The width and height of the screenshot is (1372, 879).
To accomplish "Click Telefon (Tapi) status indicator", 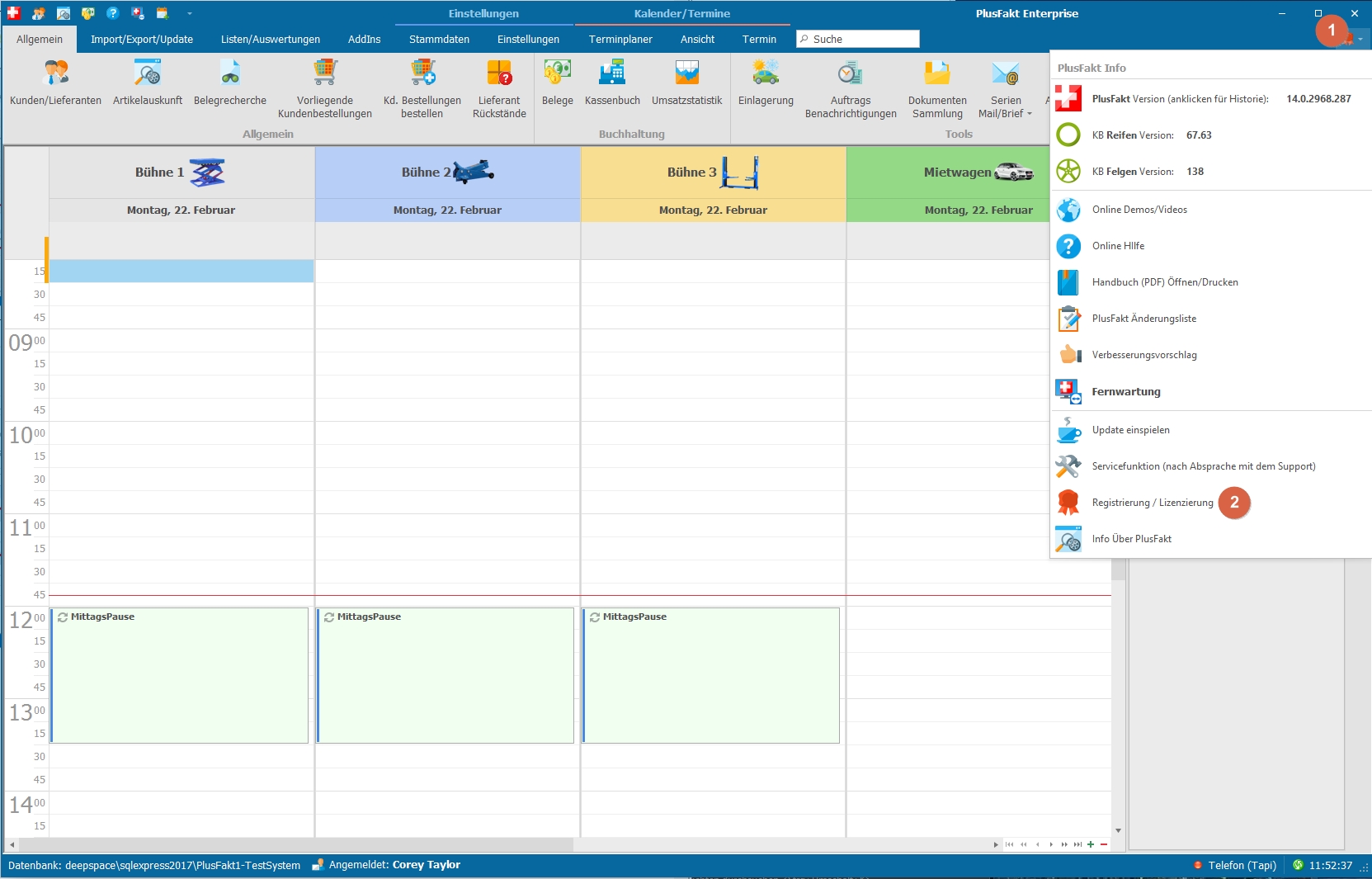I will click(x=1235, y=865).
